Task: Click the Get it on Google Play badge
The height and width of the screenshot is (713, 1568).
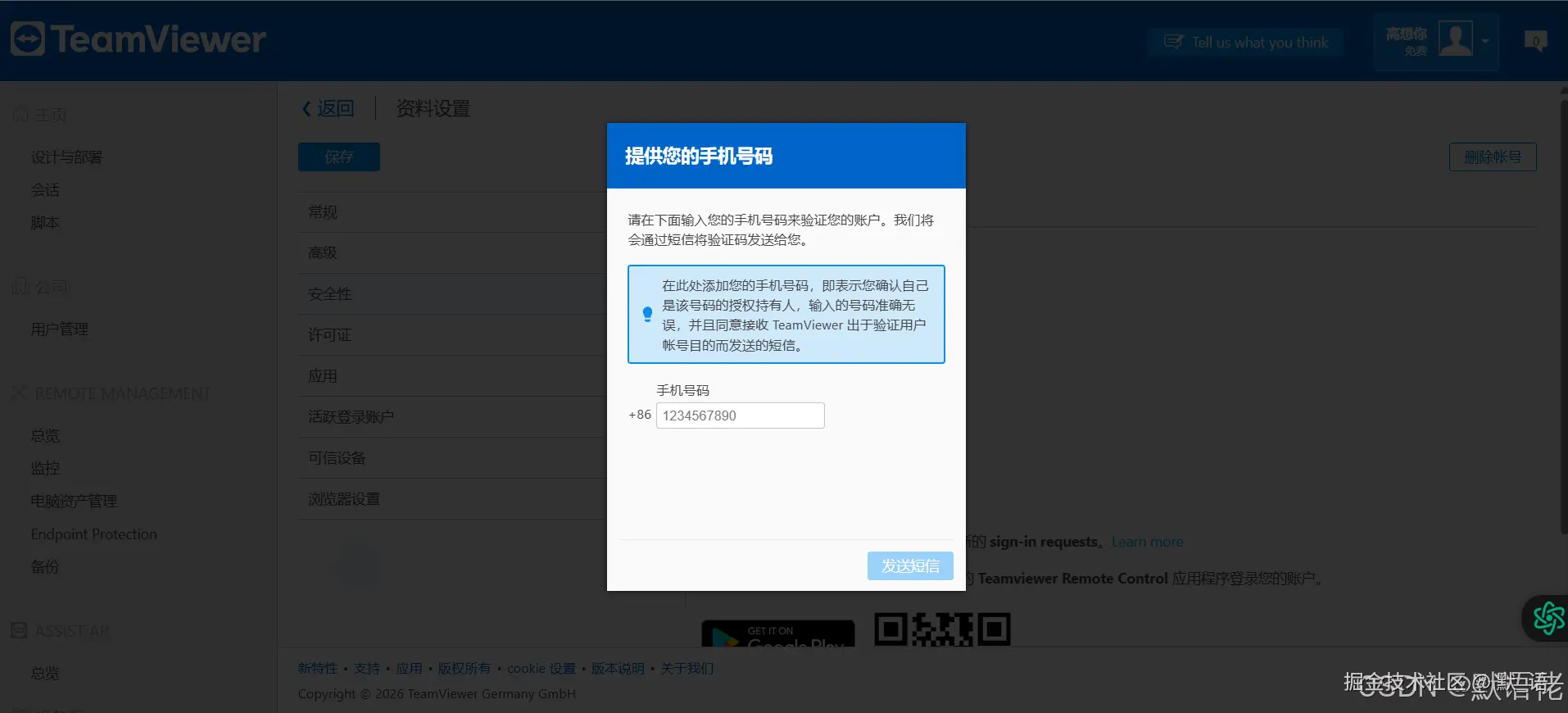Action: pos(778,634)
